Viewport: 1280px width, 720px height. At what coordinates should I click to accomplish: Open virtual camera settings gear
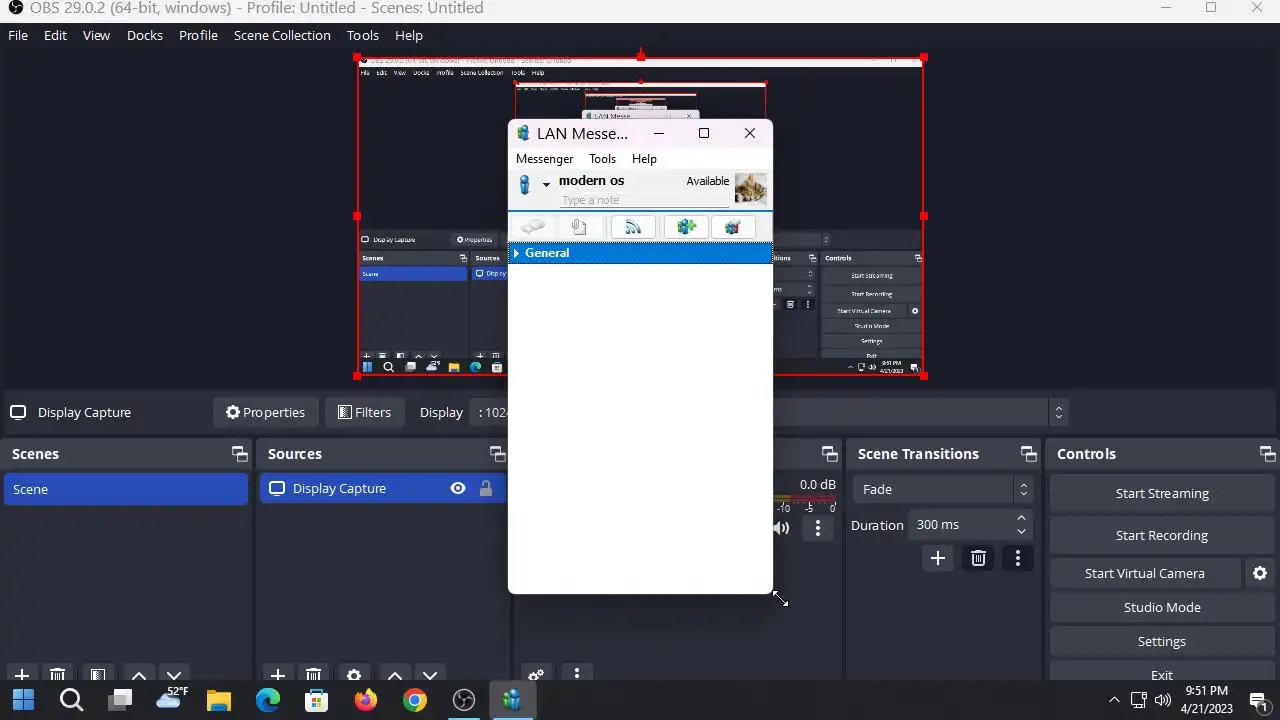1260,573
